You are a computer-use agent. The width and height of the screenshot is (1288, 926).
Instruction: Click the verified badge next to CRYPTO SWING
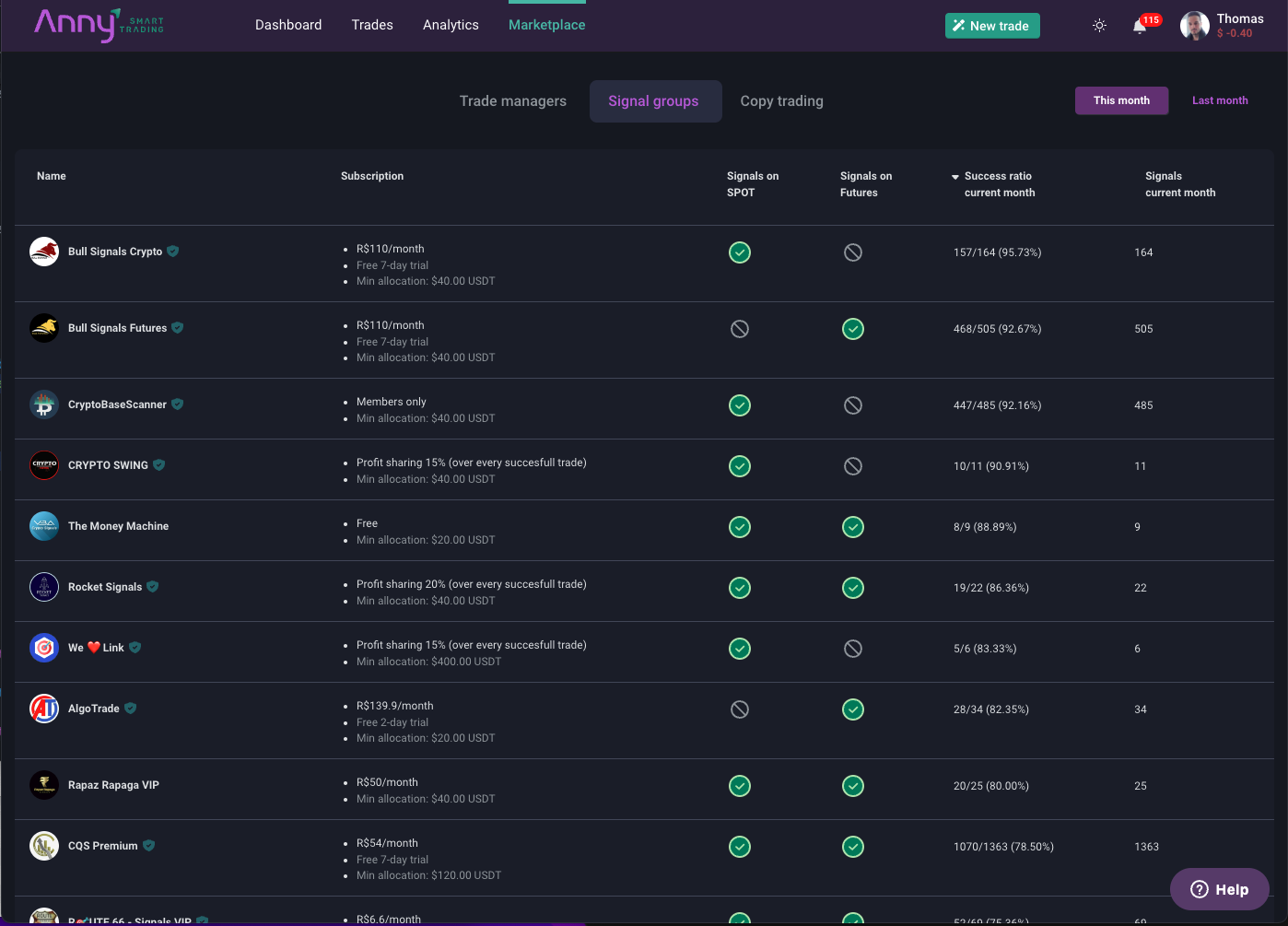coord(158,465)
